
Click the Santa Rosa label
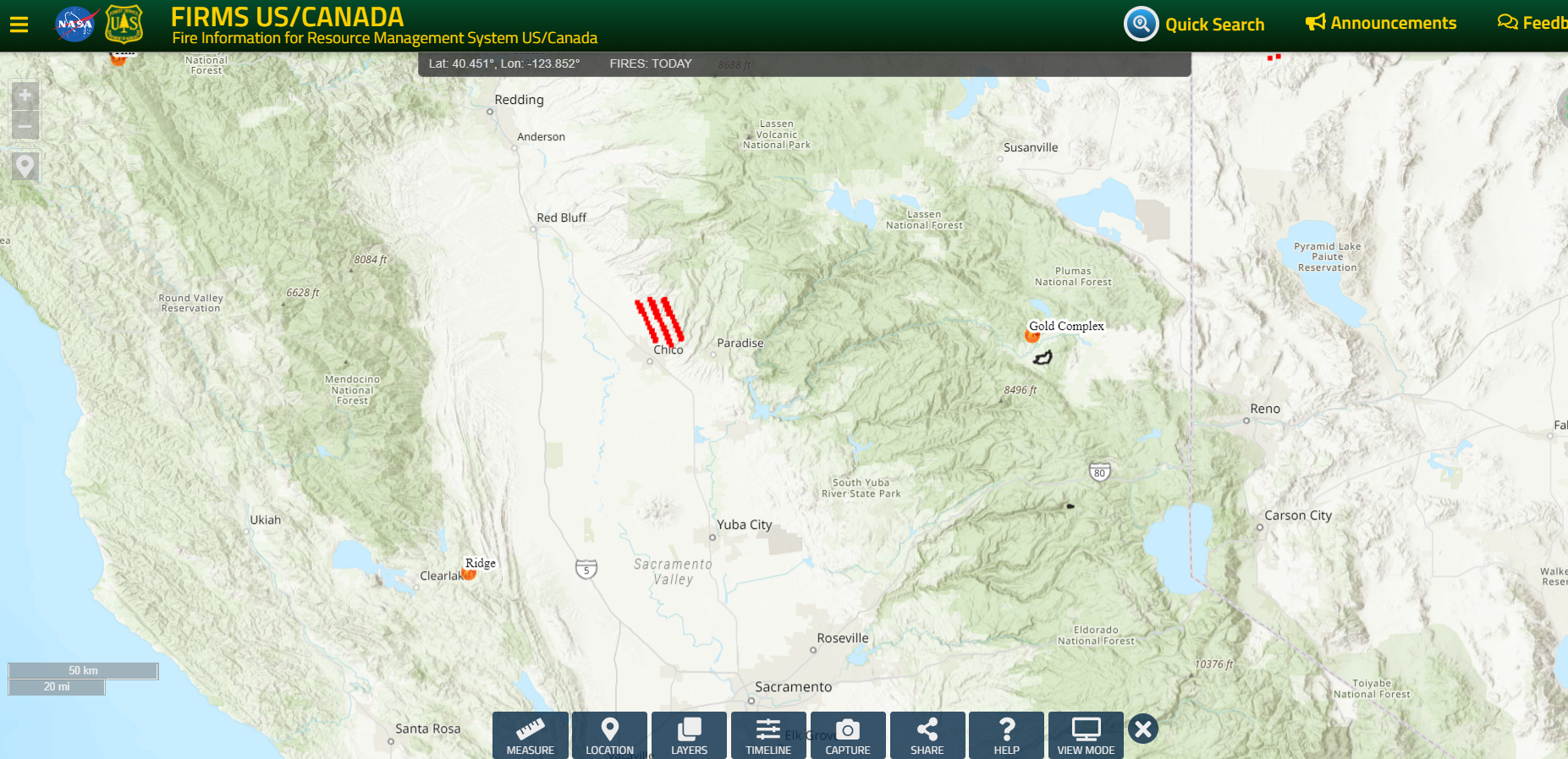[428, 729]
